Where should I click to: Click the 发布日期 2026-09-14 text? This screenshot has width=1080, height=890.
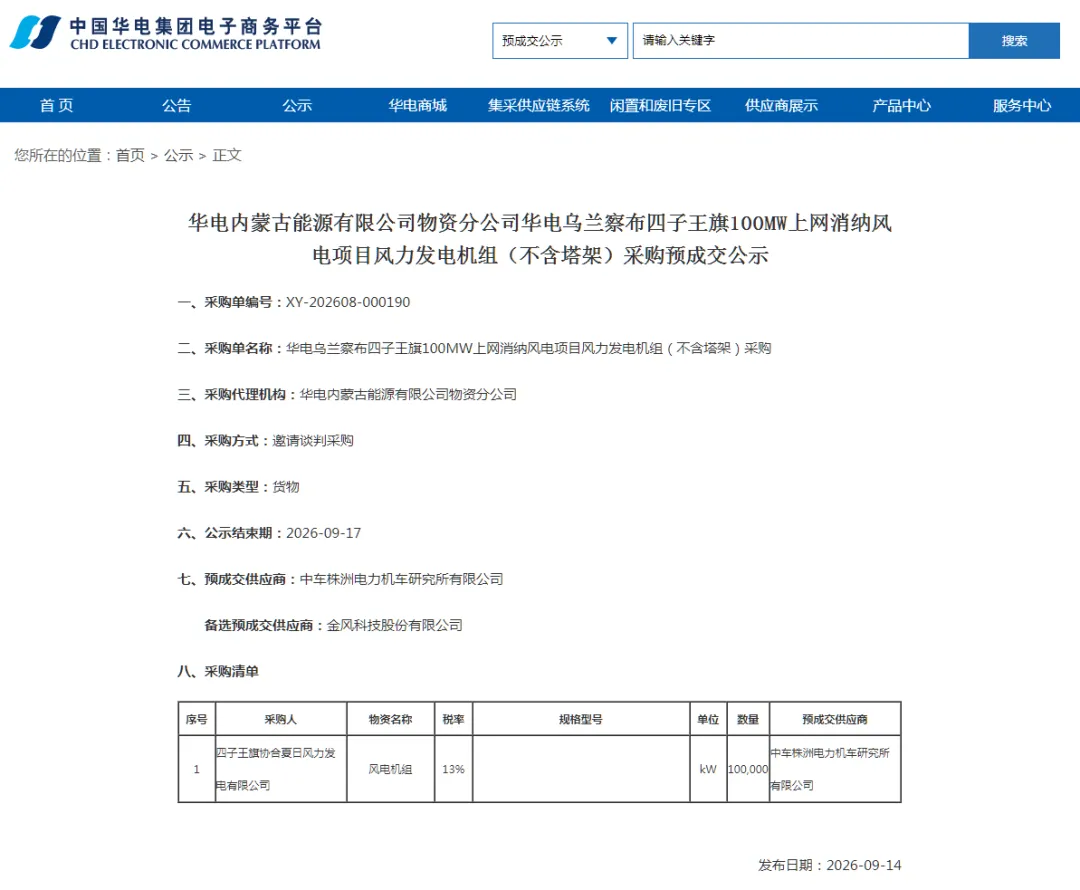pyautogui.click(x=829, y=865)
